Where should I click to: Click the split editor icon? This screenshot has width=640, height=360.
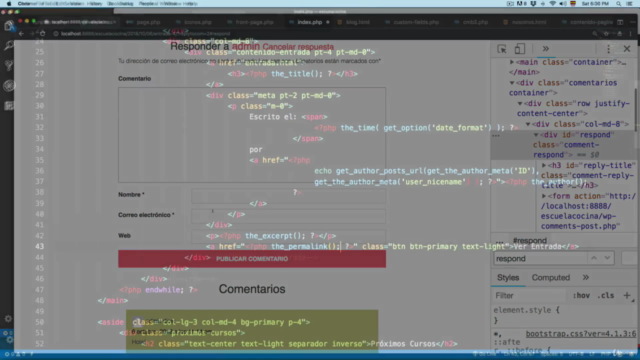point(620,22)
